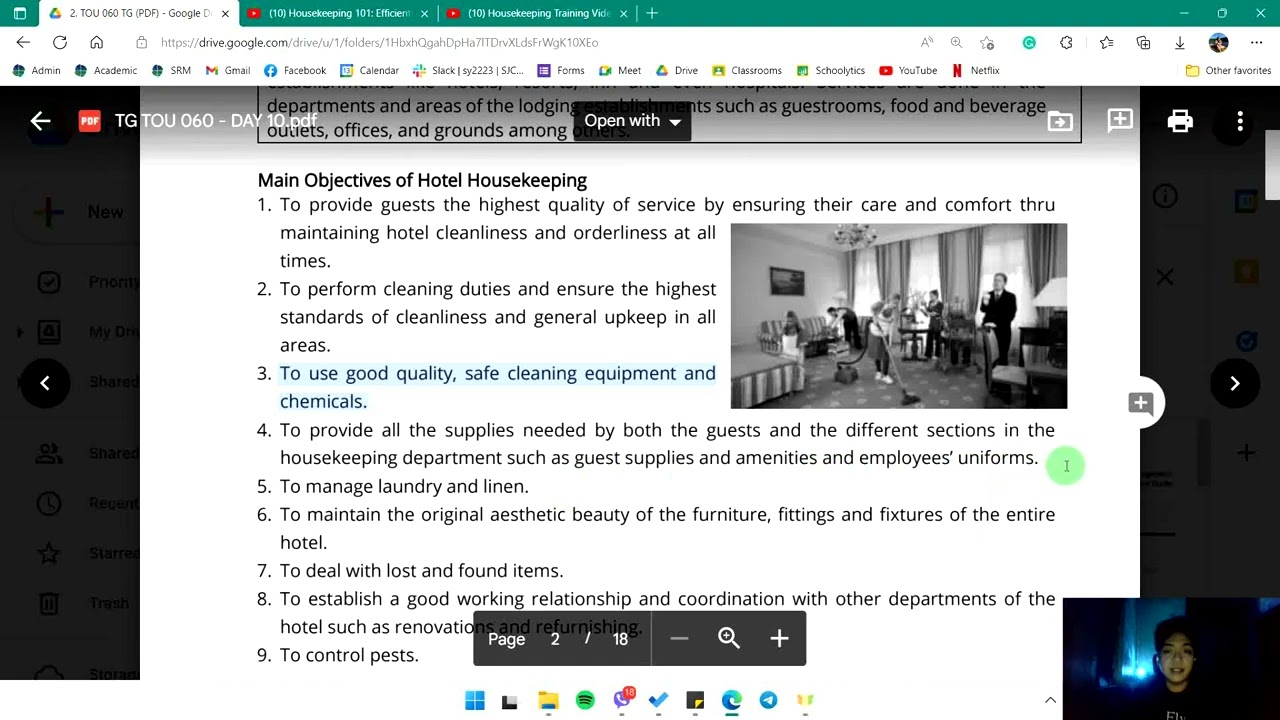Switch to Housekeeping Training Video tab
The width and height of the screenshot is (1280, 720).
click(x=538, y=13)
